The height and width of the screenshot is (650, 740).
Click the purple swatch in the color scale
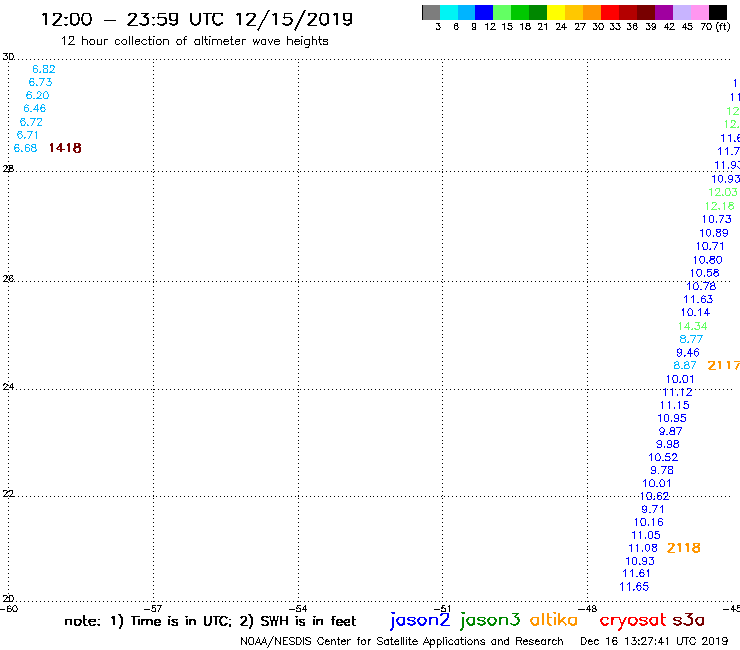click(664, 12)
